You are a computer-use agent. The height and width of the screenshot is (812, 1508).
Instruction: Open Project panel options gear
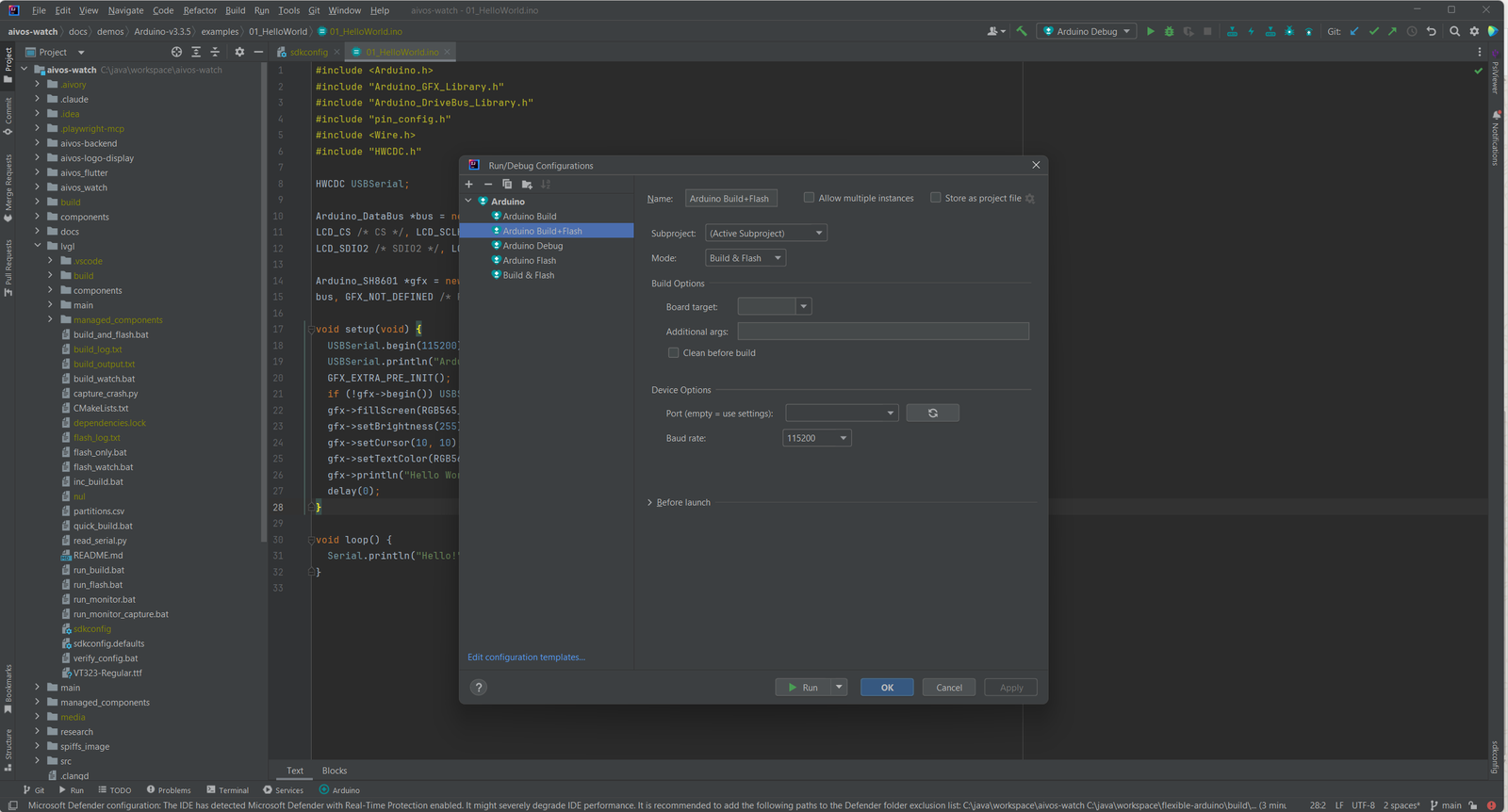(239, 52)
